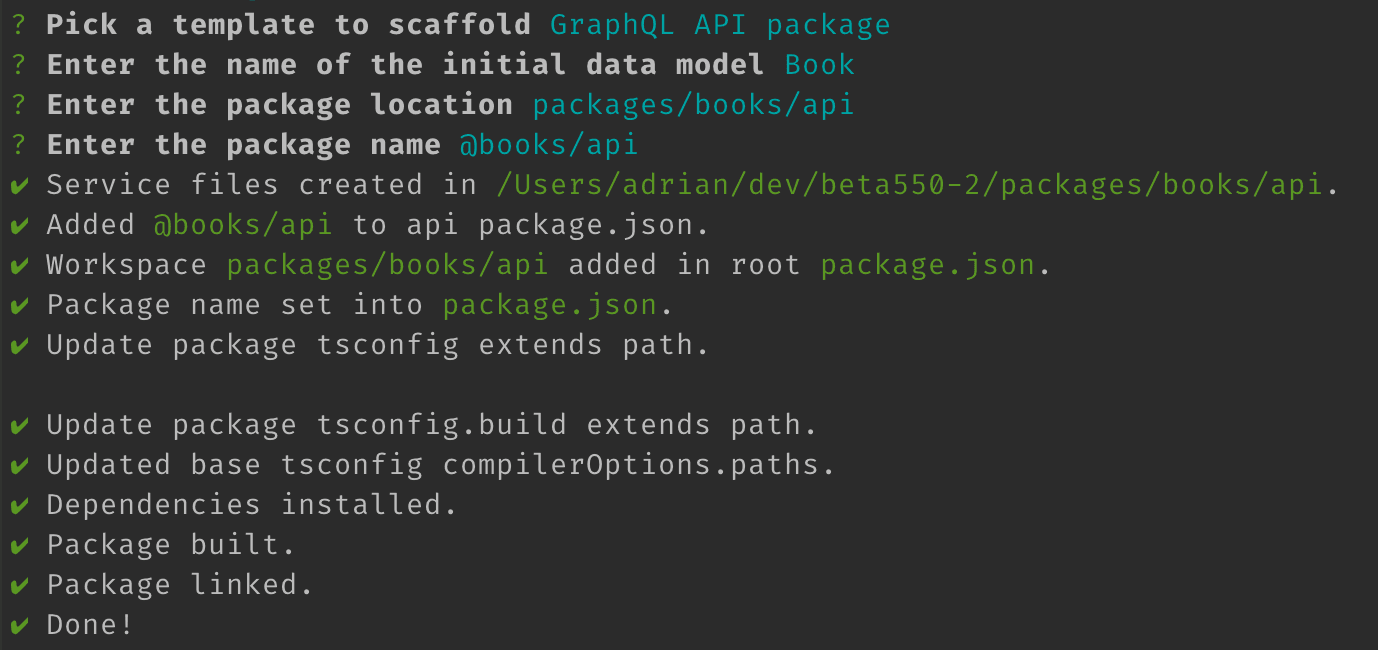Click the "Done!" status text
This screenshot has height=650, width=1378.
tap(90, 626)
